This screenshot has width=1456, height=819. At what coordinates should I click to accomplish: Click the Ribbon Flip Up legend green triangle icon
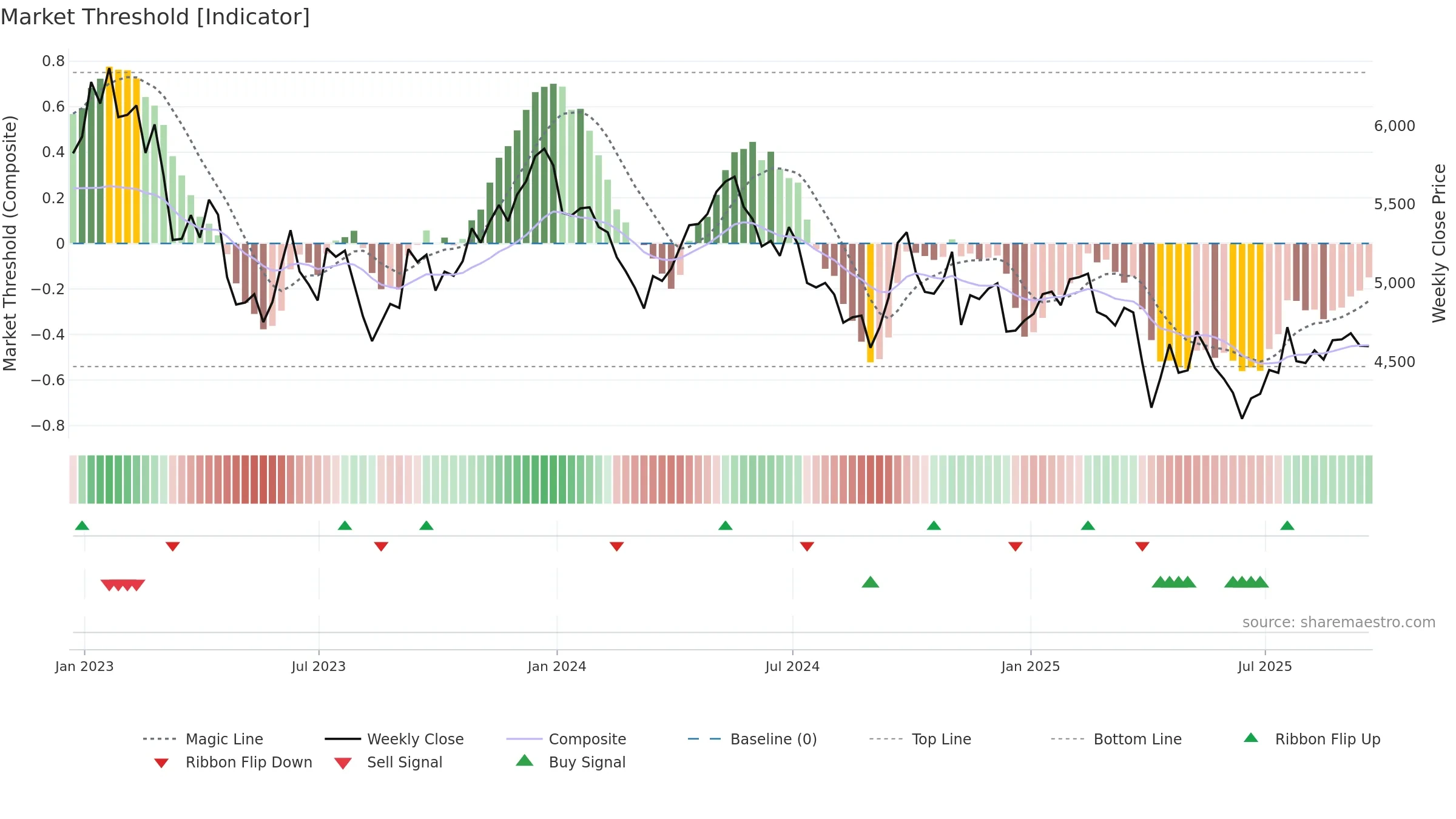[x=1251, y=738]
